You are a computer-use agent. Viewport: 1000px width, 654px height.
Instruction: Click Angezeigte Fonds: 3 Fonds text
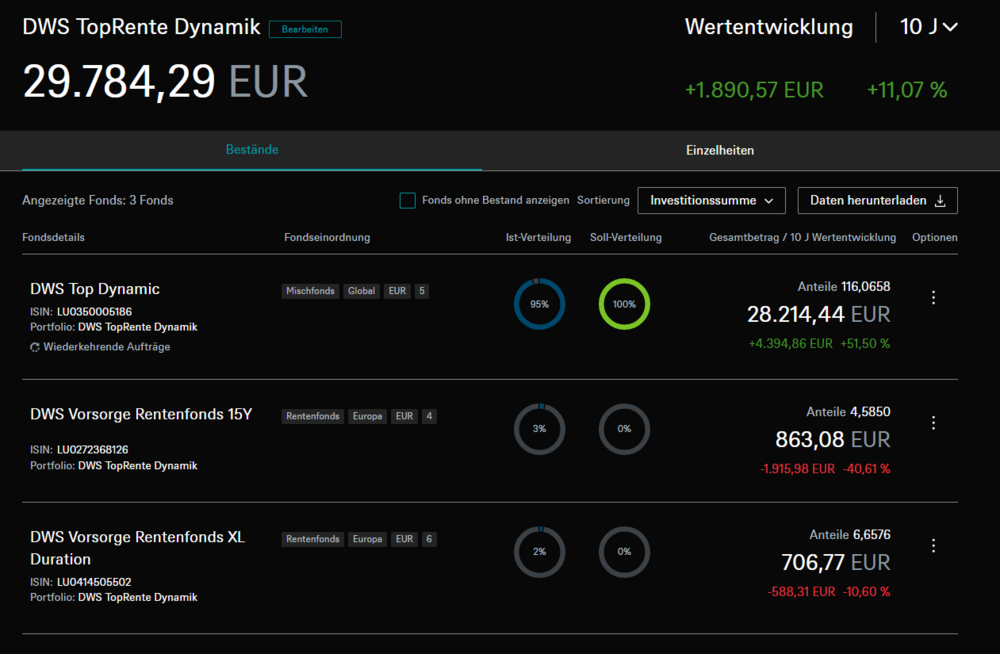click(x=98, y=200)
